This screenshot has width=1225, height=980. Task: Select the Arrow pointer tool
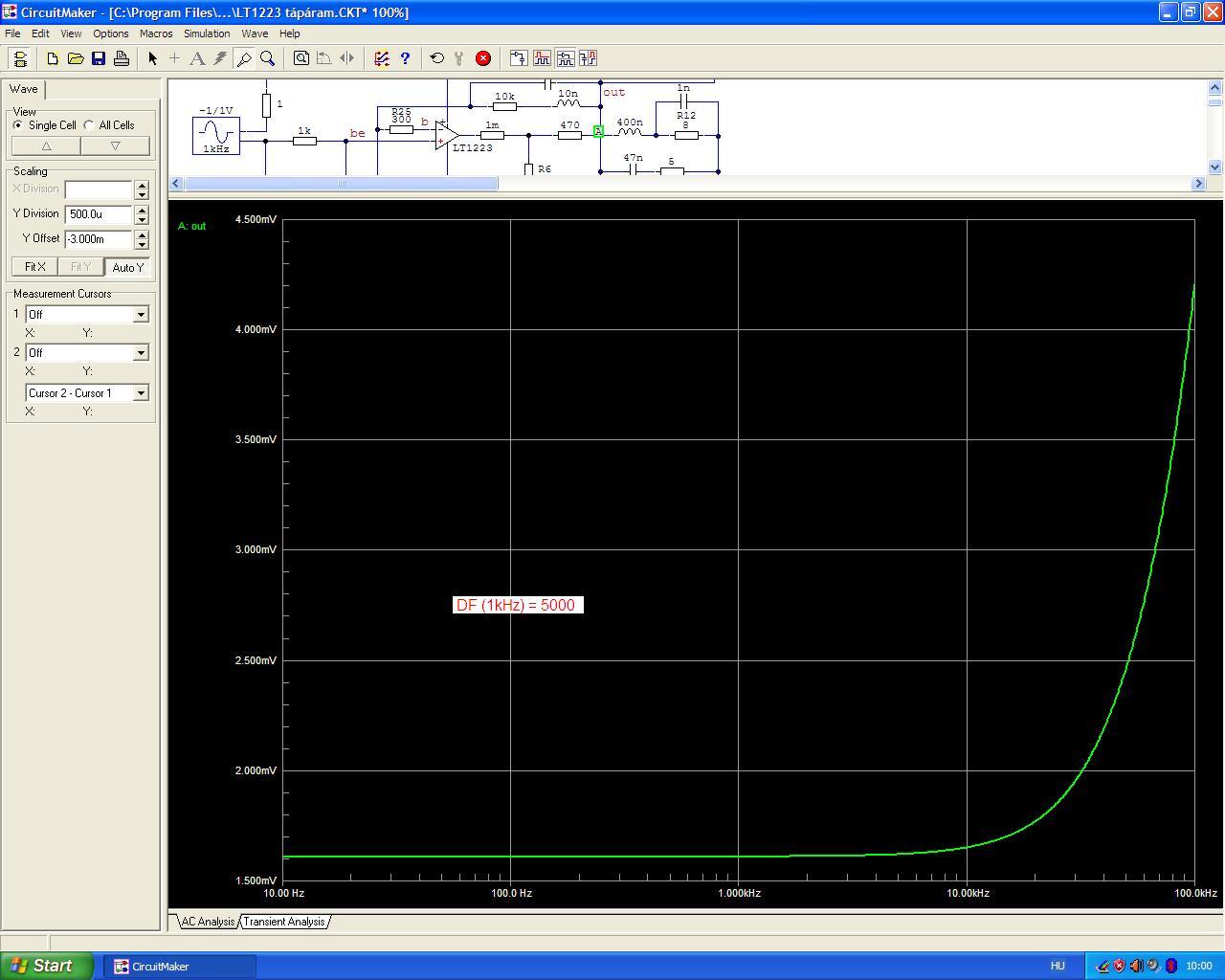152,58
